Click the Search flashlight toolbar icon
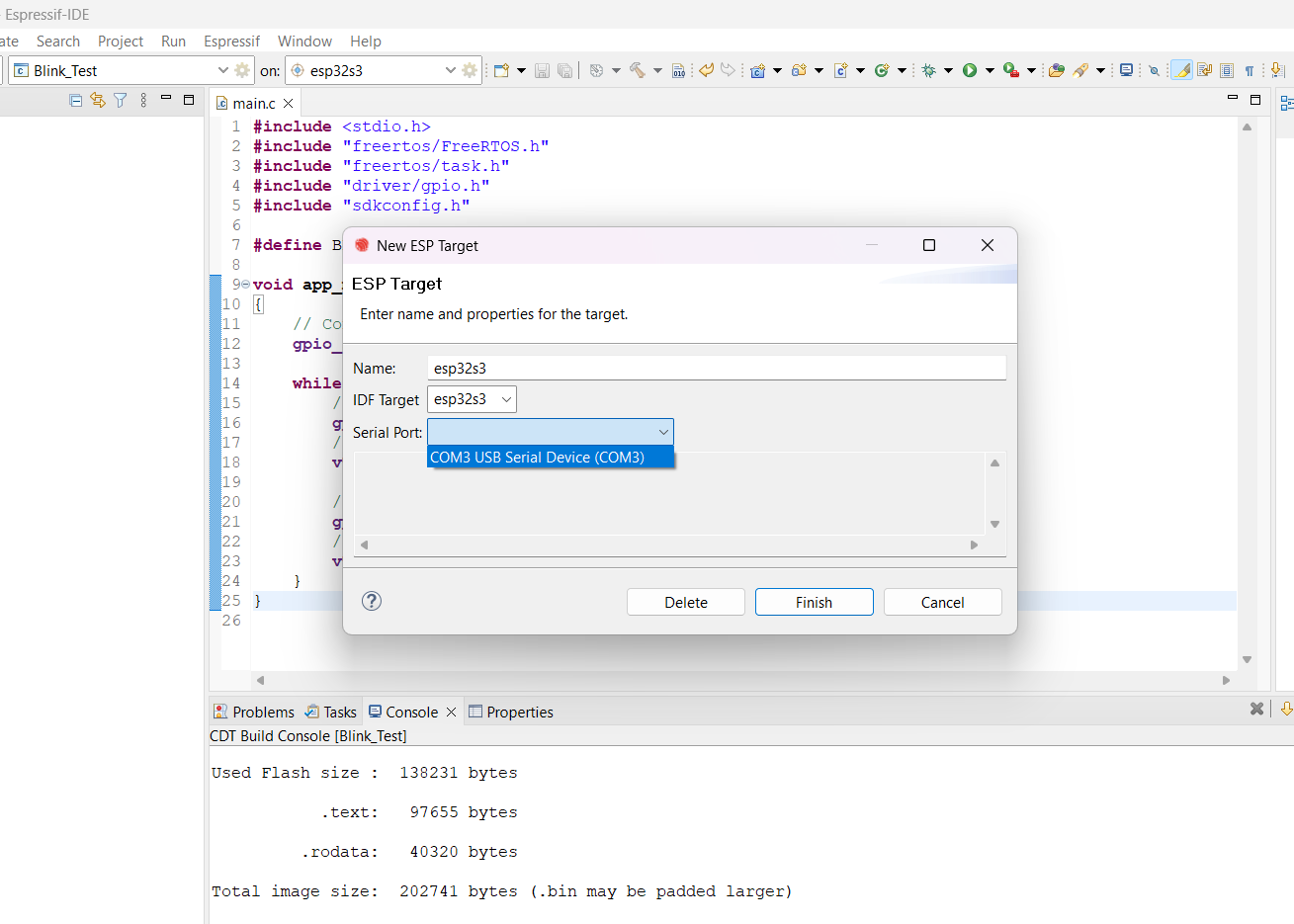This screenshot has height=924, width=1294. point(1080,70)
